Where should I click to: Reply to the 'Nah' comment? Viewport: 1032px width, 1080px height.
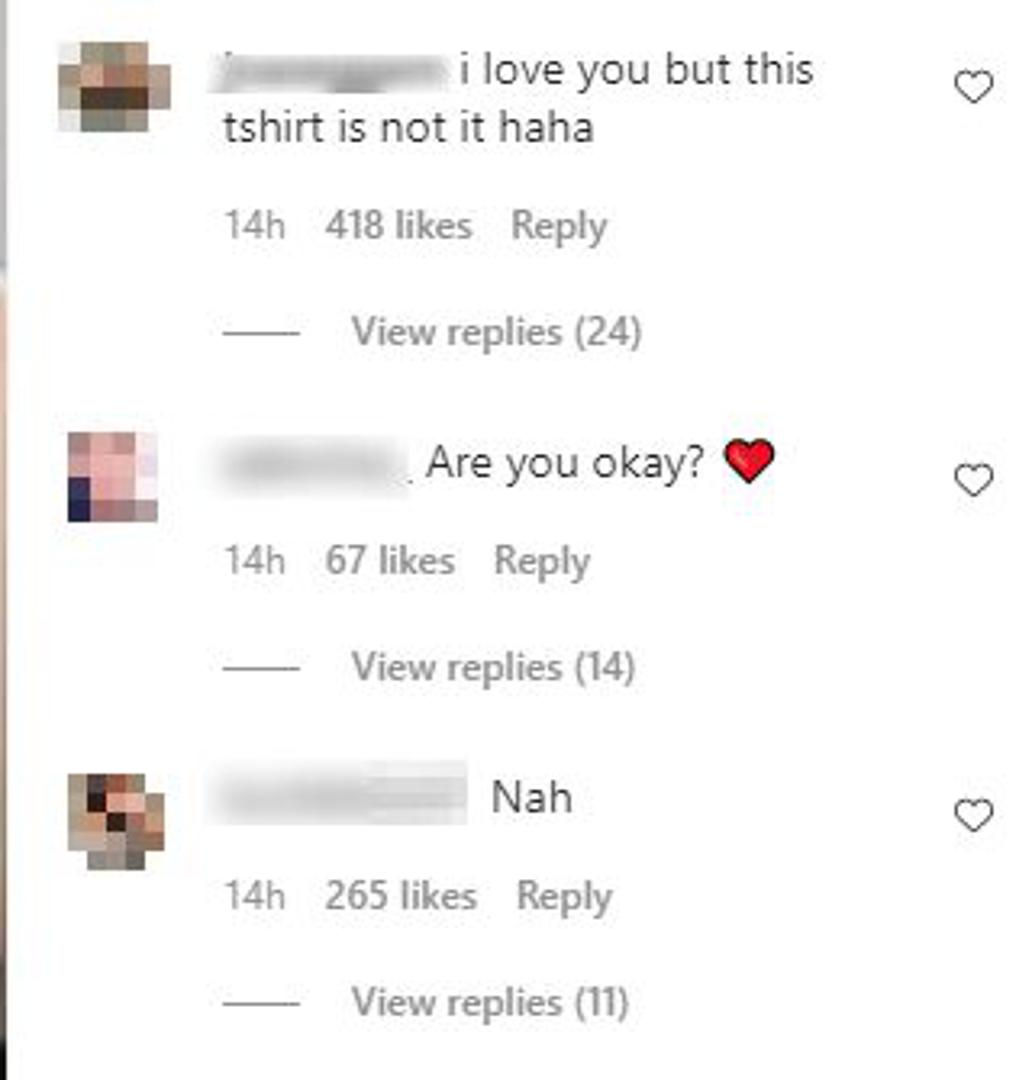tap(564, 897)
